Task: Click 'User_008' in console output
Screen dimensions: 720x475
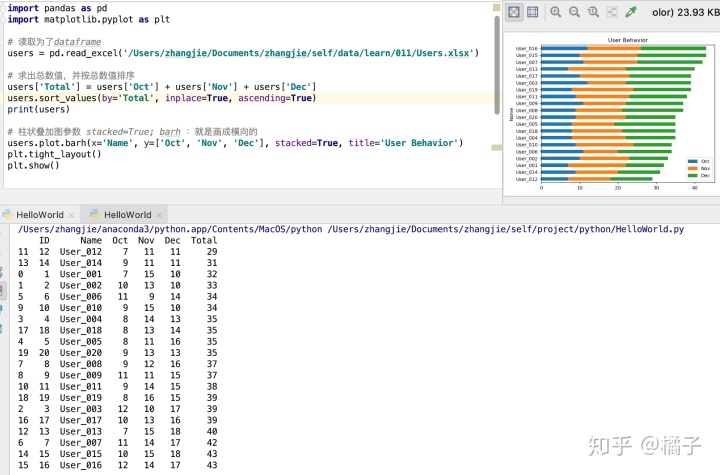Action: coord(80,364)
